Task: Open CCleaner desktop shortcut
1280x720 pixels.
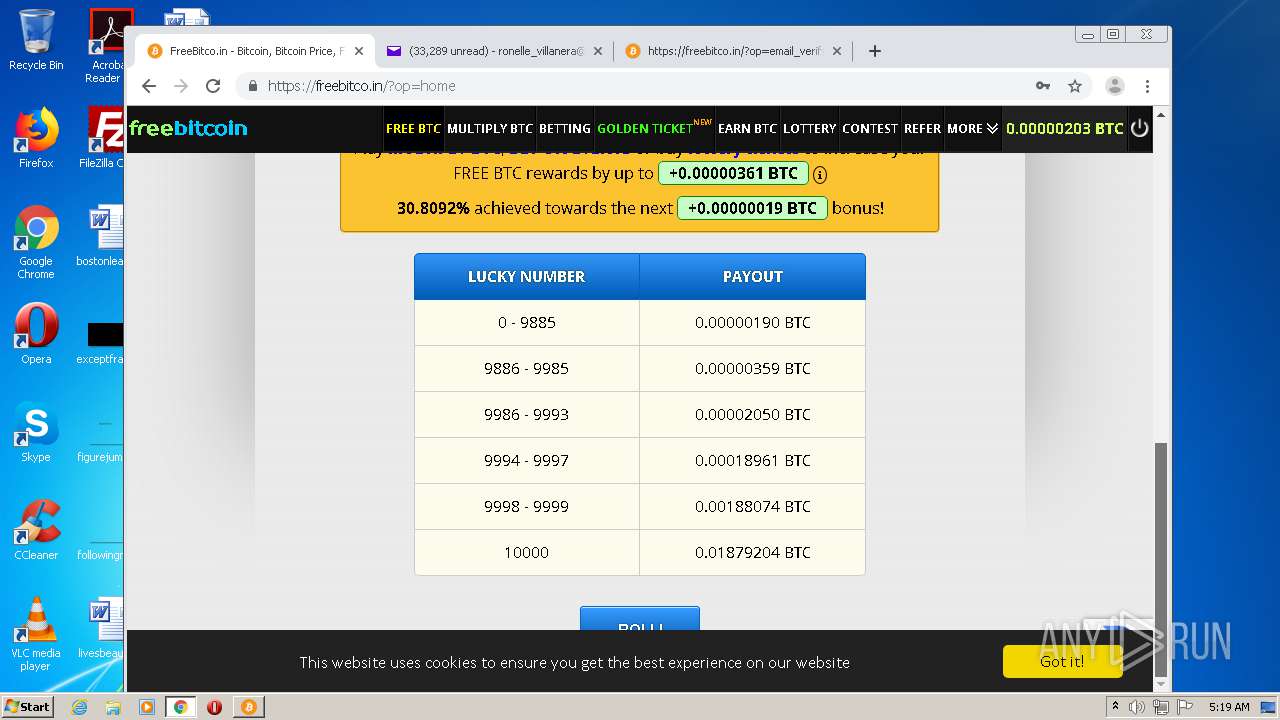Action: 36,530
